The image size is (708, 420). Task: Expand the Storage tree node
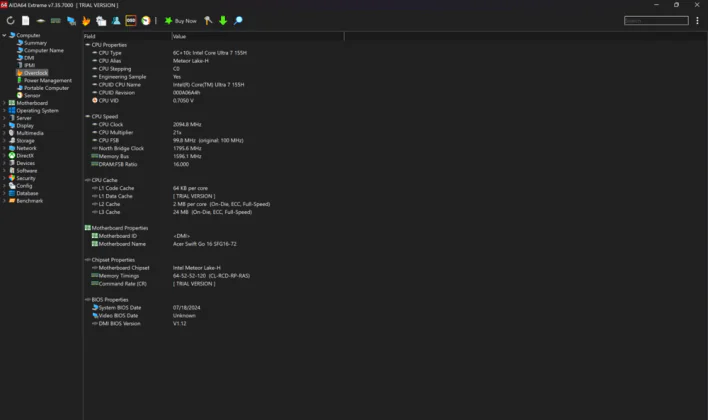(x=4, y=140)
